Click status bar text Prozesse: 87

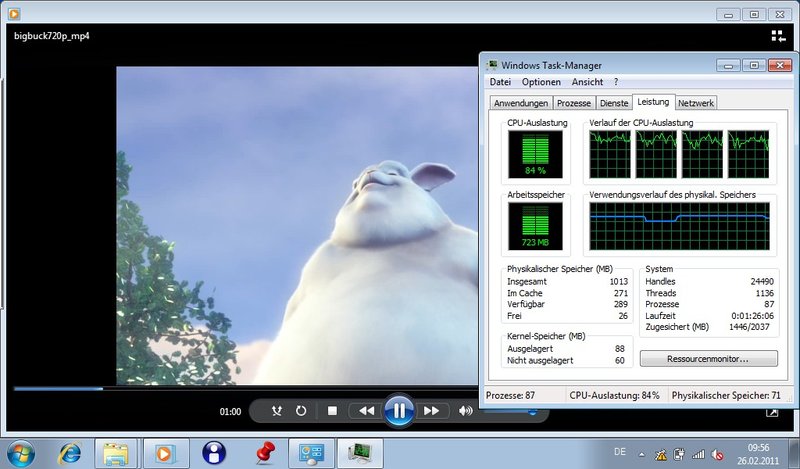[510, 396]
